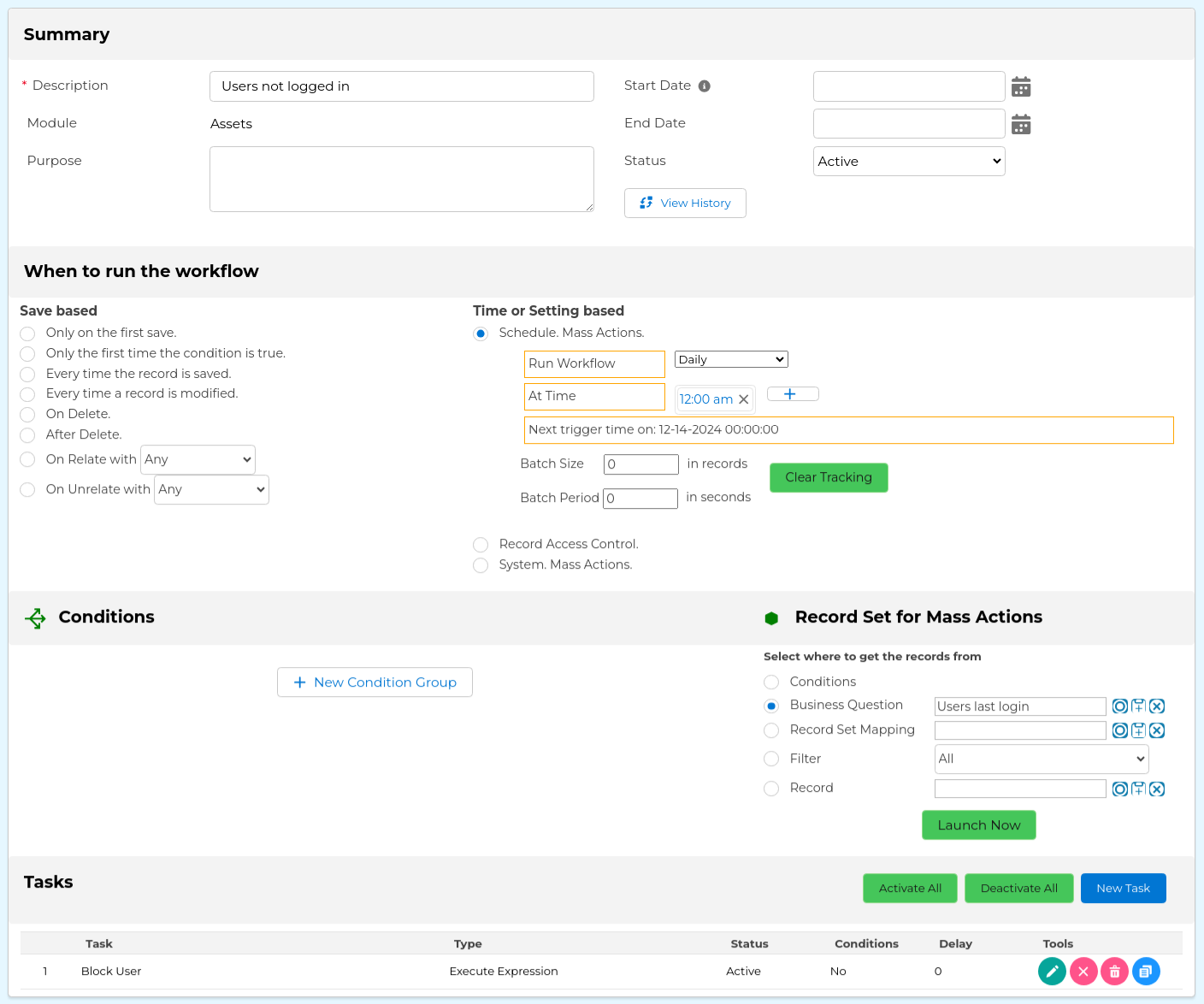This screenshot has width=1204, height=1004.
Task: Click the 'Next trigger time on' text box
Action: click(849, 430)
